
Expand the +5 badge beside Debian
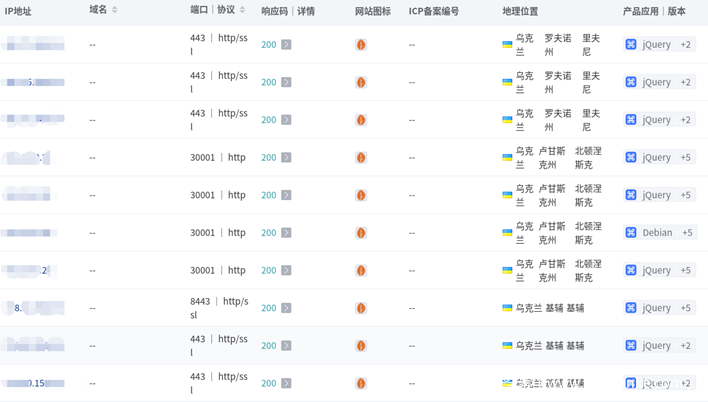click(x=687, y=233)
